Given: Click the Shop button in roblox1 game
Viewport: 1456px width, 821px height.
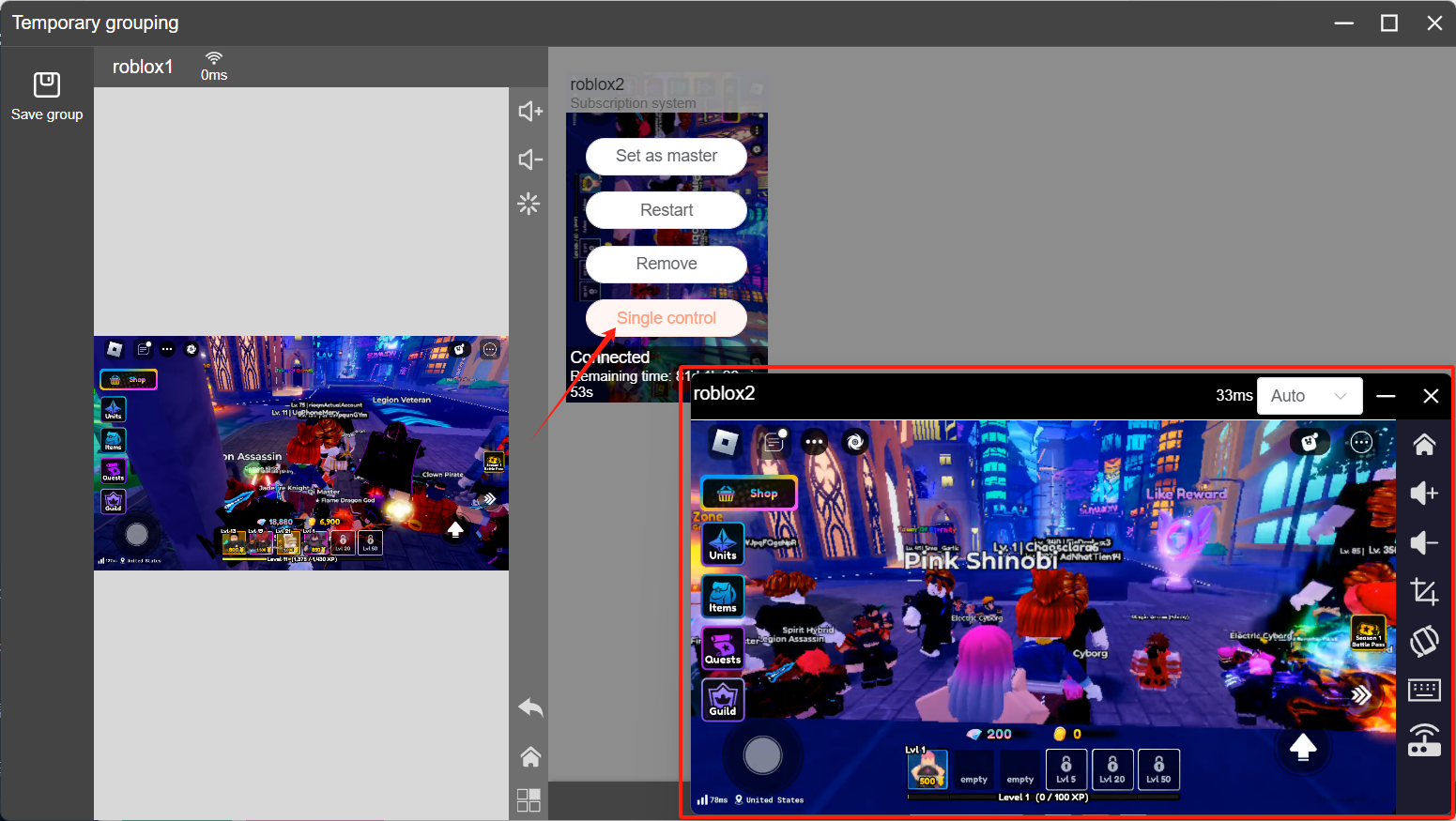Looking at the screenshot, I should click(x=129, y=380).
